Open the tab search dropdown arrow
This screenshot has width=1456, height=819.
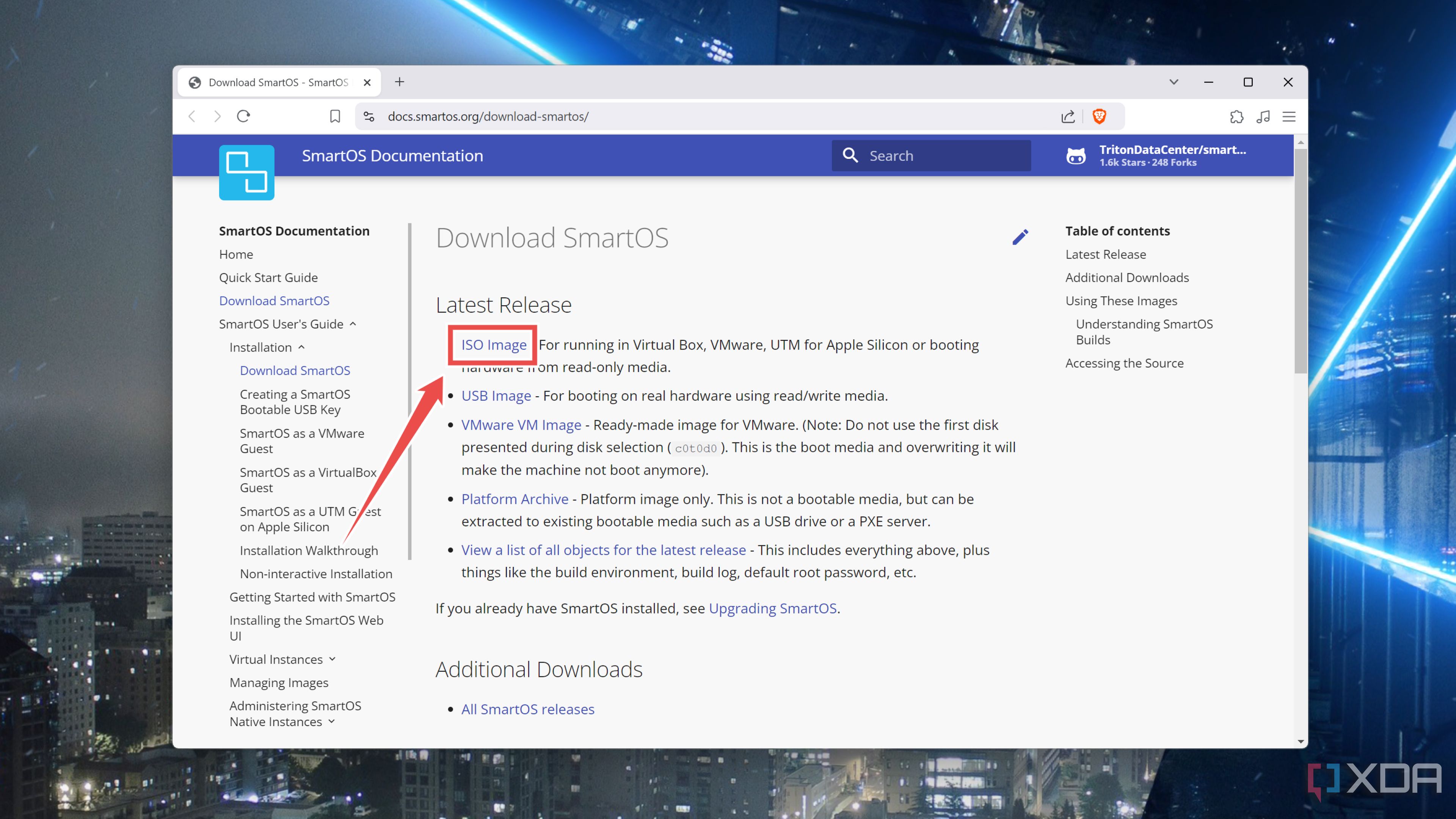click(1174, 82)
